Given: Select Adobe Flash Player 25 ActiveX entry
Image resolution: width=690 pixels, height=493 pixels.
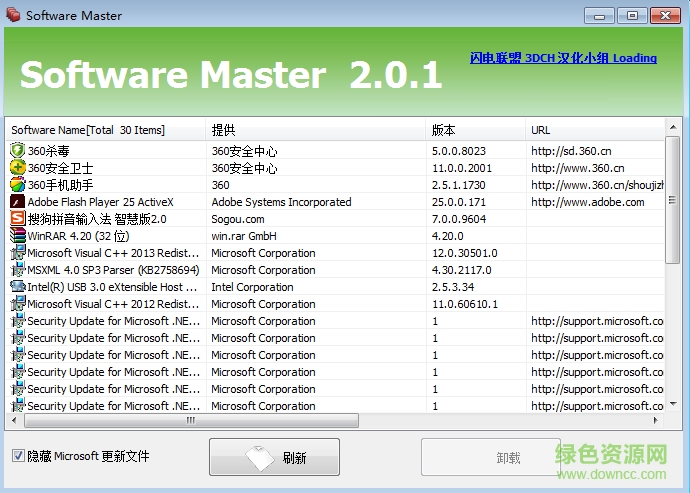Looking at the screenshot, I should 101,202.
